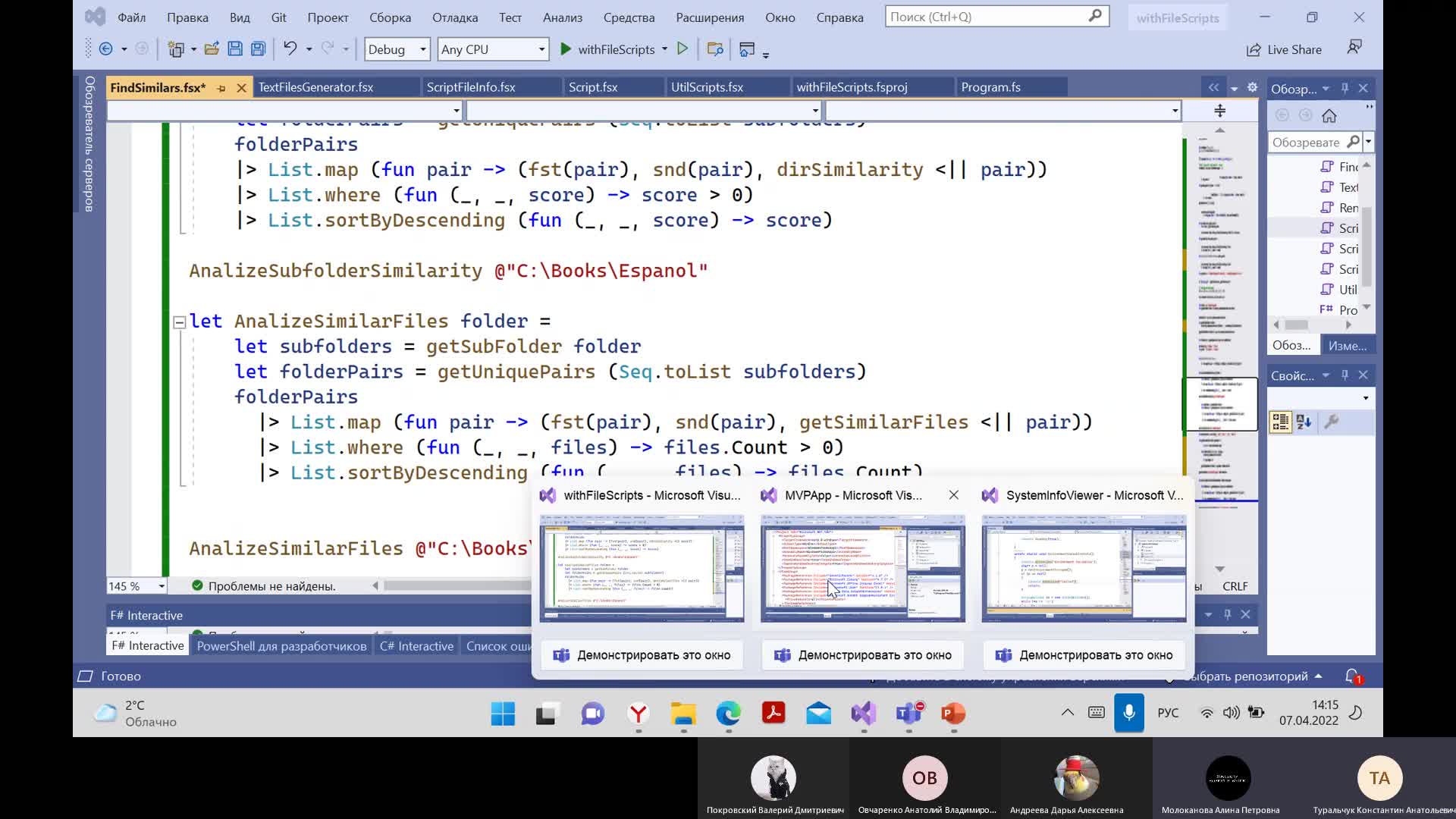Open editor tab settings gear icon
Viewport: 1456px width, 819px height.
point(1252,87)
